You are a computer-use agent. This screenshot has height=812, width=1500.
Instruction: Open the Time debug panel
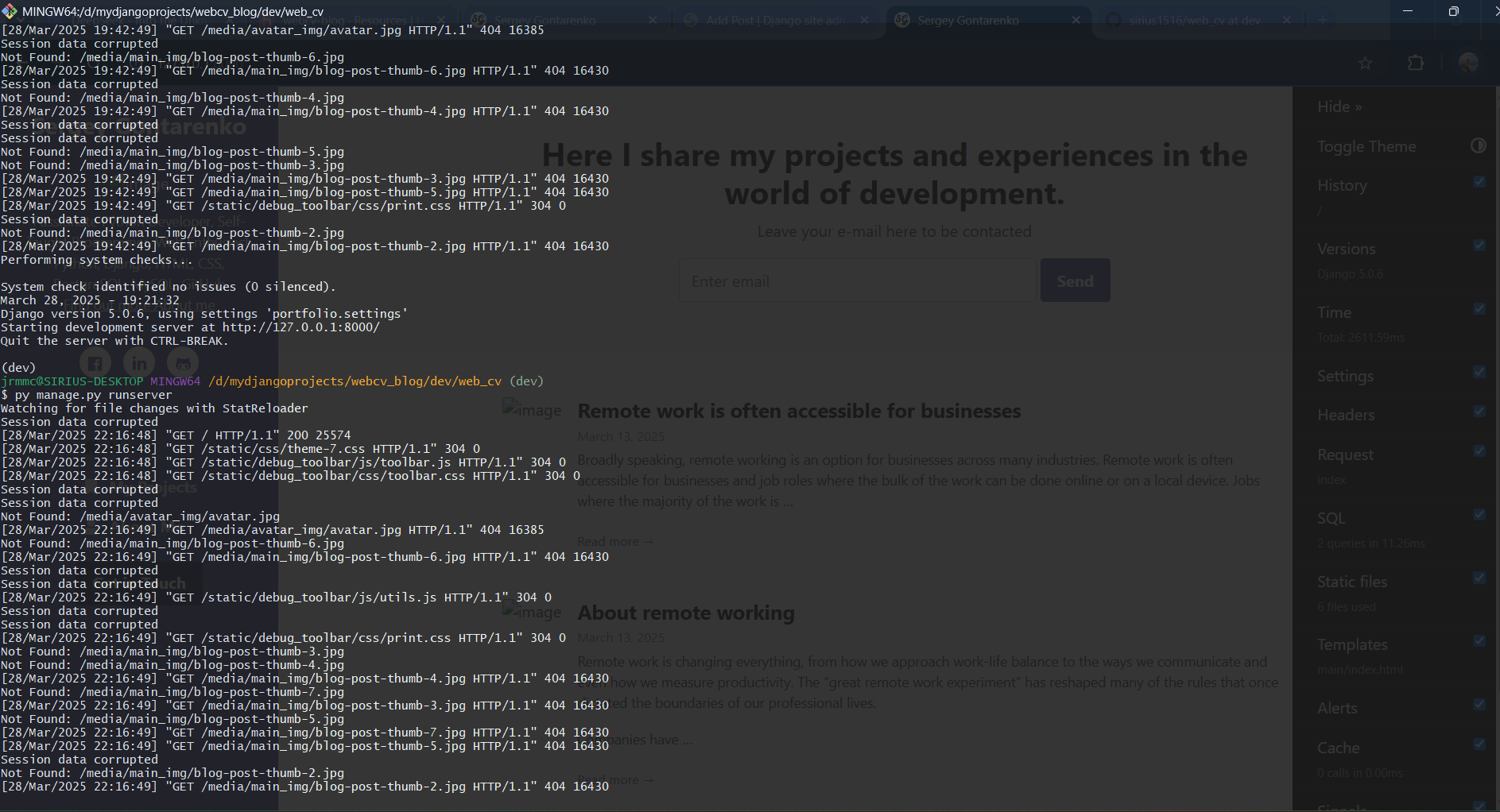[x=1334, y=312]
